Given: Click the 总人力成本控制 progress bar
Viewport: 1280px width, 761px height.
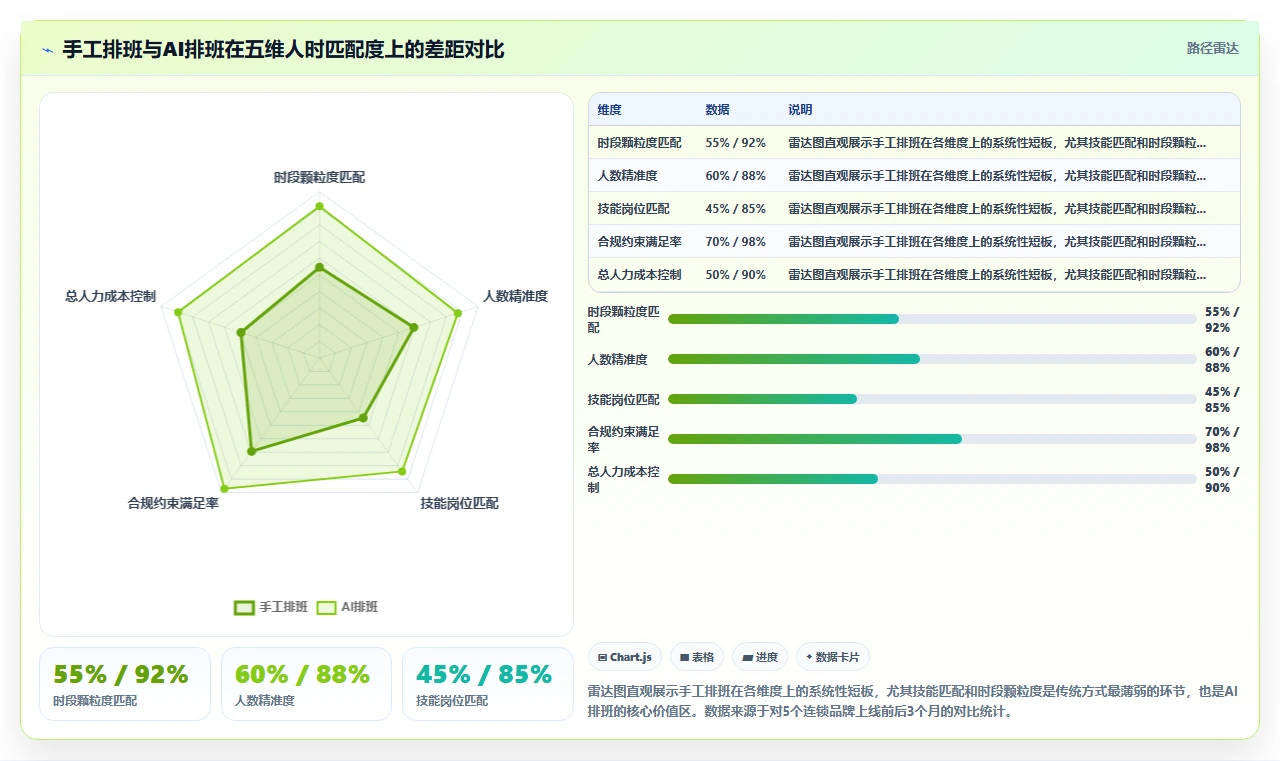Looking at the screenshot, I should (x=932, y=479).
